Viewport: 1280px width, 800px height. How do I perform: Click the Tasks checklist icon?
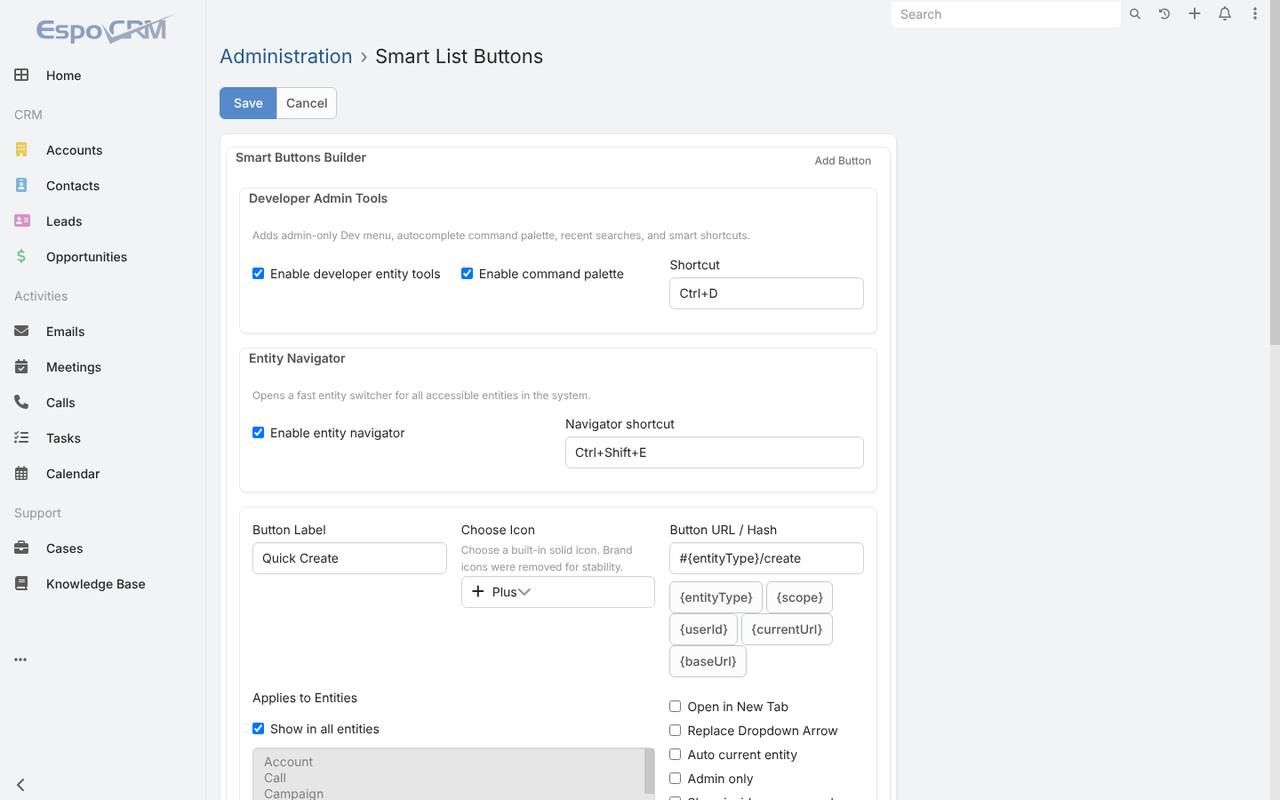(21, 438)
